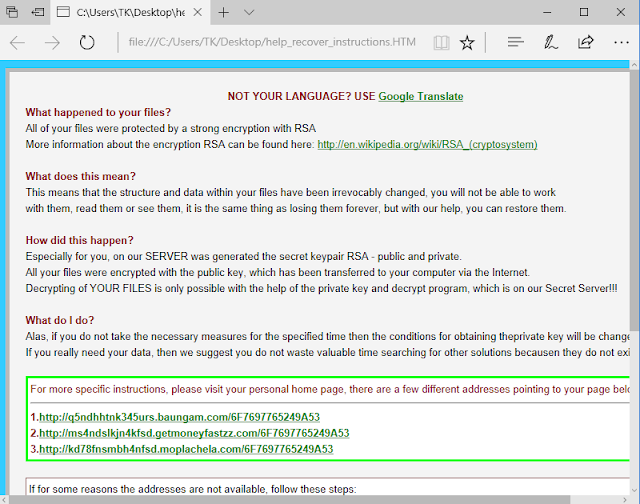This screenshot has height=504, width=640.
Task: Go back with the left arrow
Action: (18, 42)
